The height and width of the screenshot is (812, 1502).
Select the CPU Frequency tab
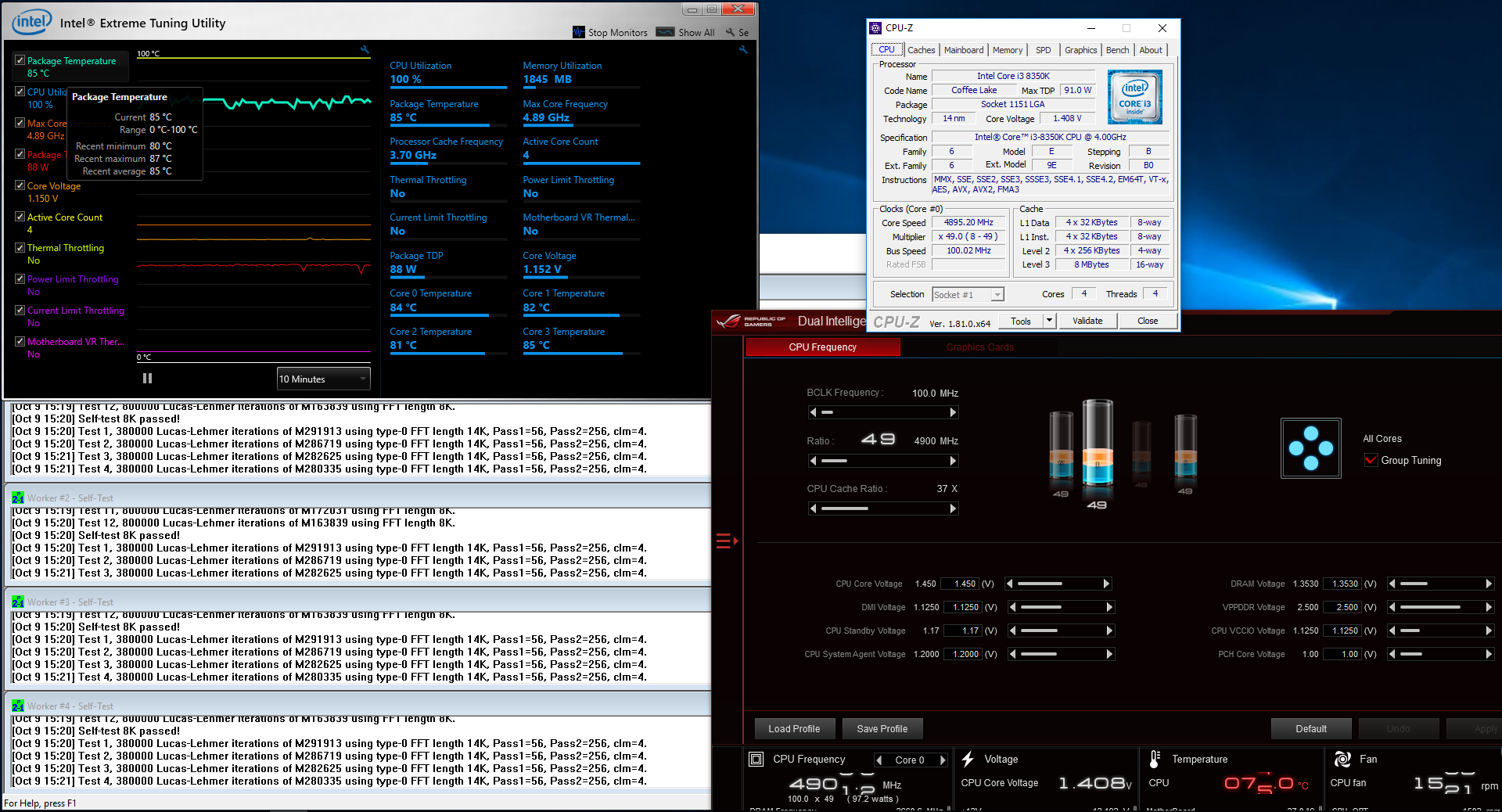click(x=823, y=347)
